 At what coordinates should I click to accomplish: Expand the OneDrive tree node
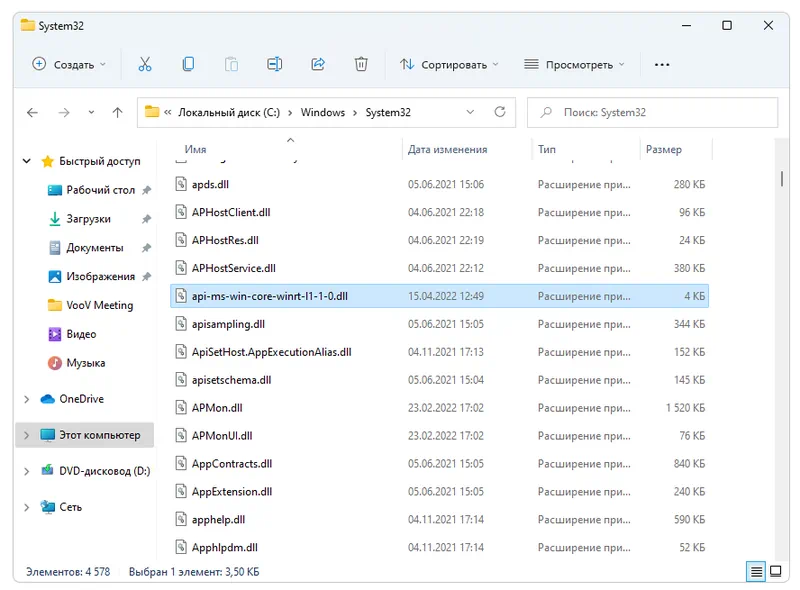coord(27,399)
